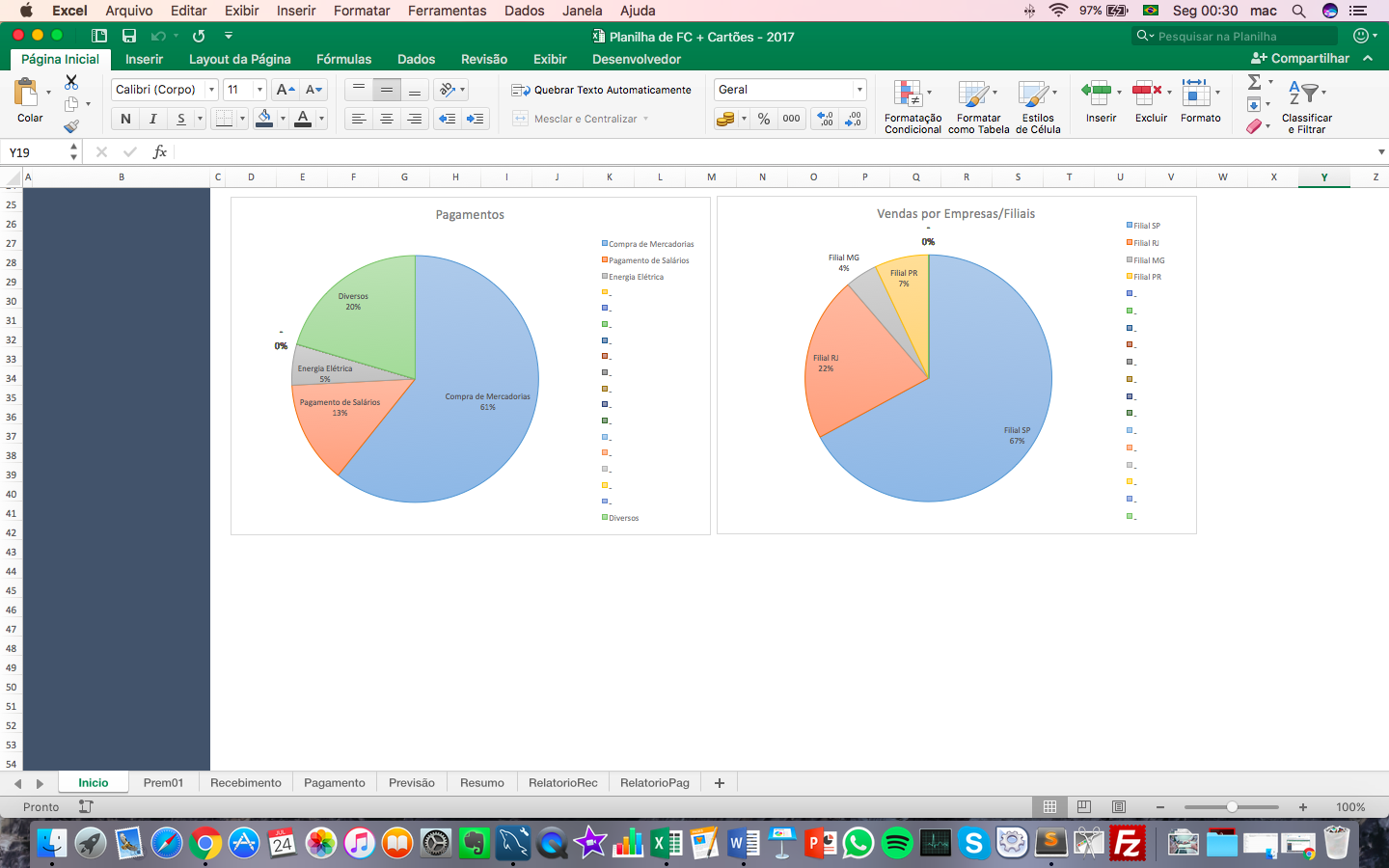Expand the formula bar arrow
This screenshot has height=868, width=1389.
[x=1381, y=152]
